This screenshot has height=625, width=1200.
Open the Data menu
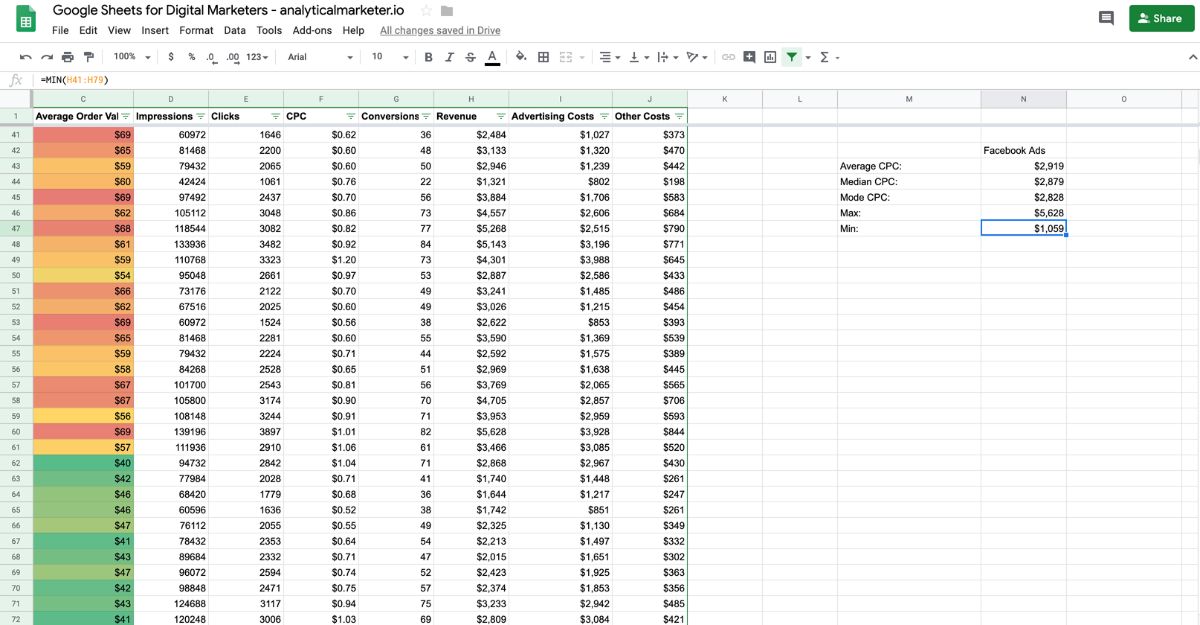click(234, 30)
